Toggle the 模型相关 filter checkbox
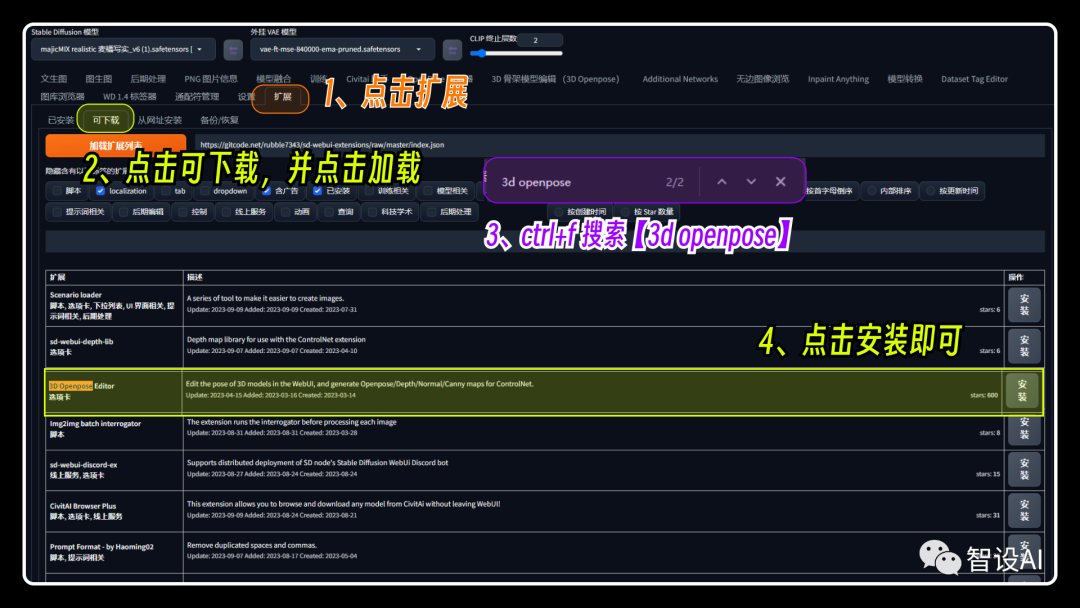Image resolution: width=1080 pixels, height=608 pixels. coord(428,191)
